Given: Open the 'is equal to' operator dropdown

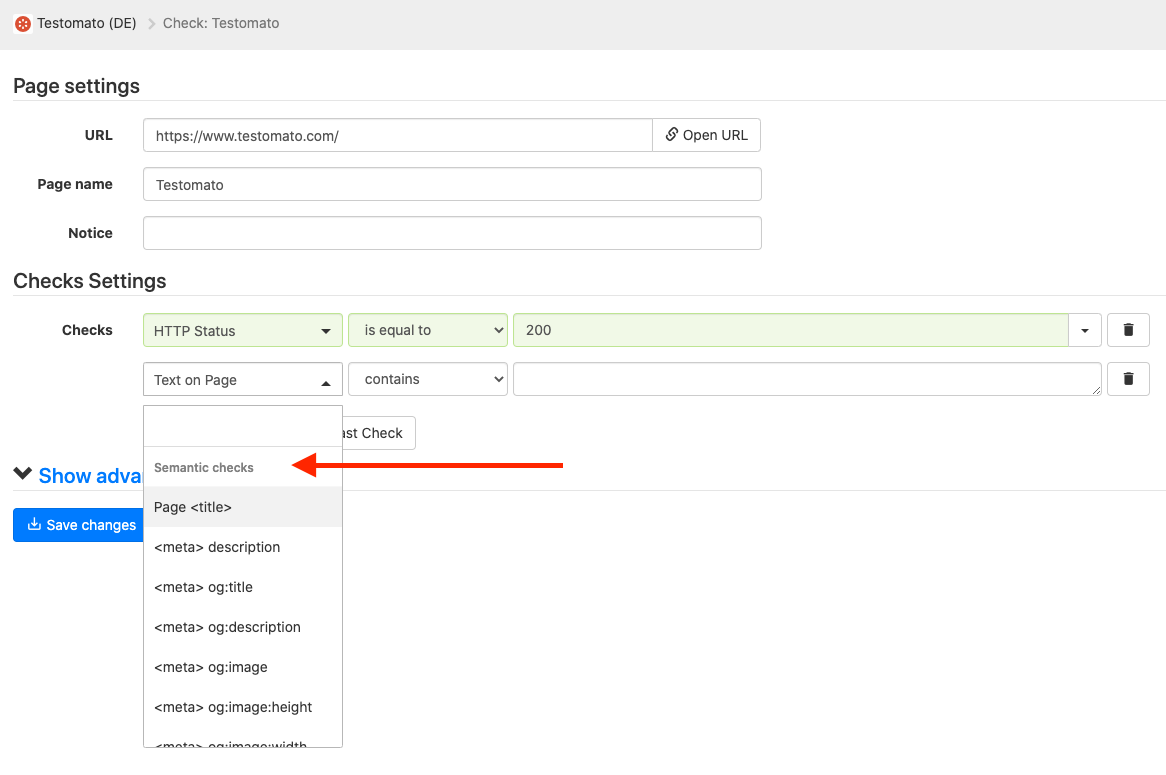Looking at the screenshot, I should [x=428, y=330].
